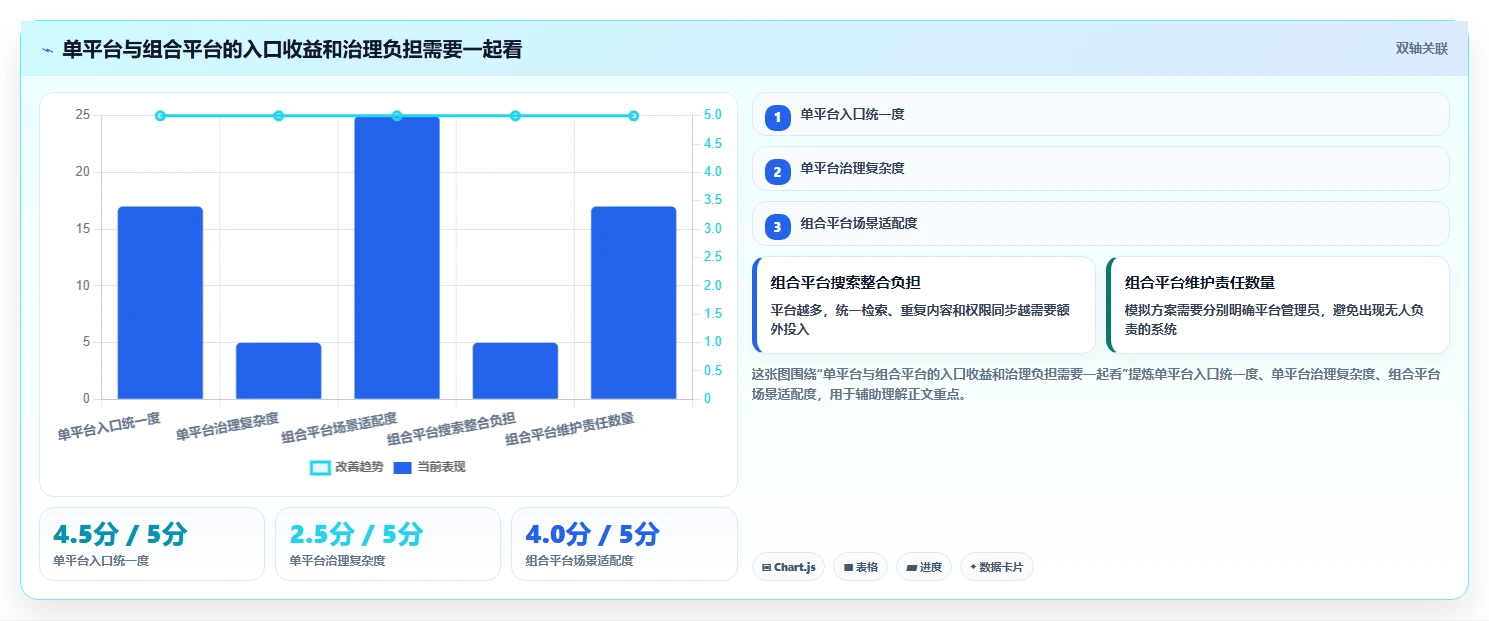Select list item 3 组合平台场景适配度
Viewport: 1489px width, 621px height.
coord(1100,224)
